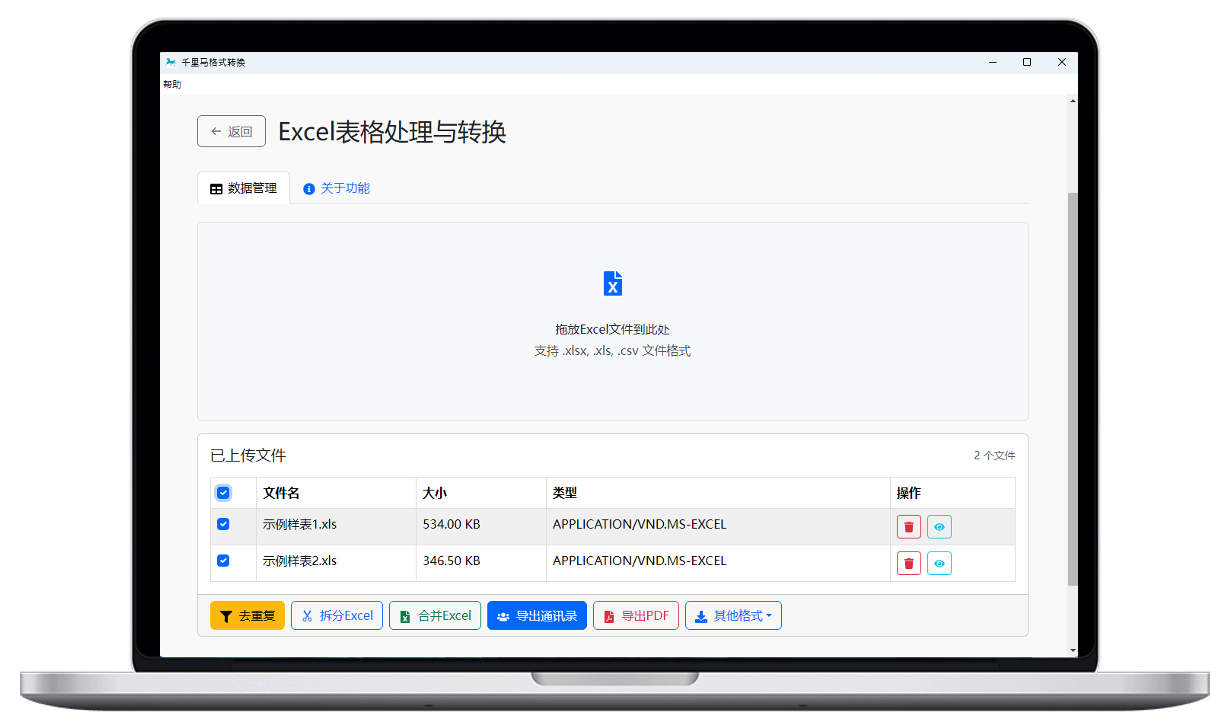Click the 导出通讯录 button
The height and width of the screenshot is (726, 1225).
pos(537,616)
